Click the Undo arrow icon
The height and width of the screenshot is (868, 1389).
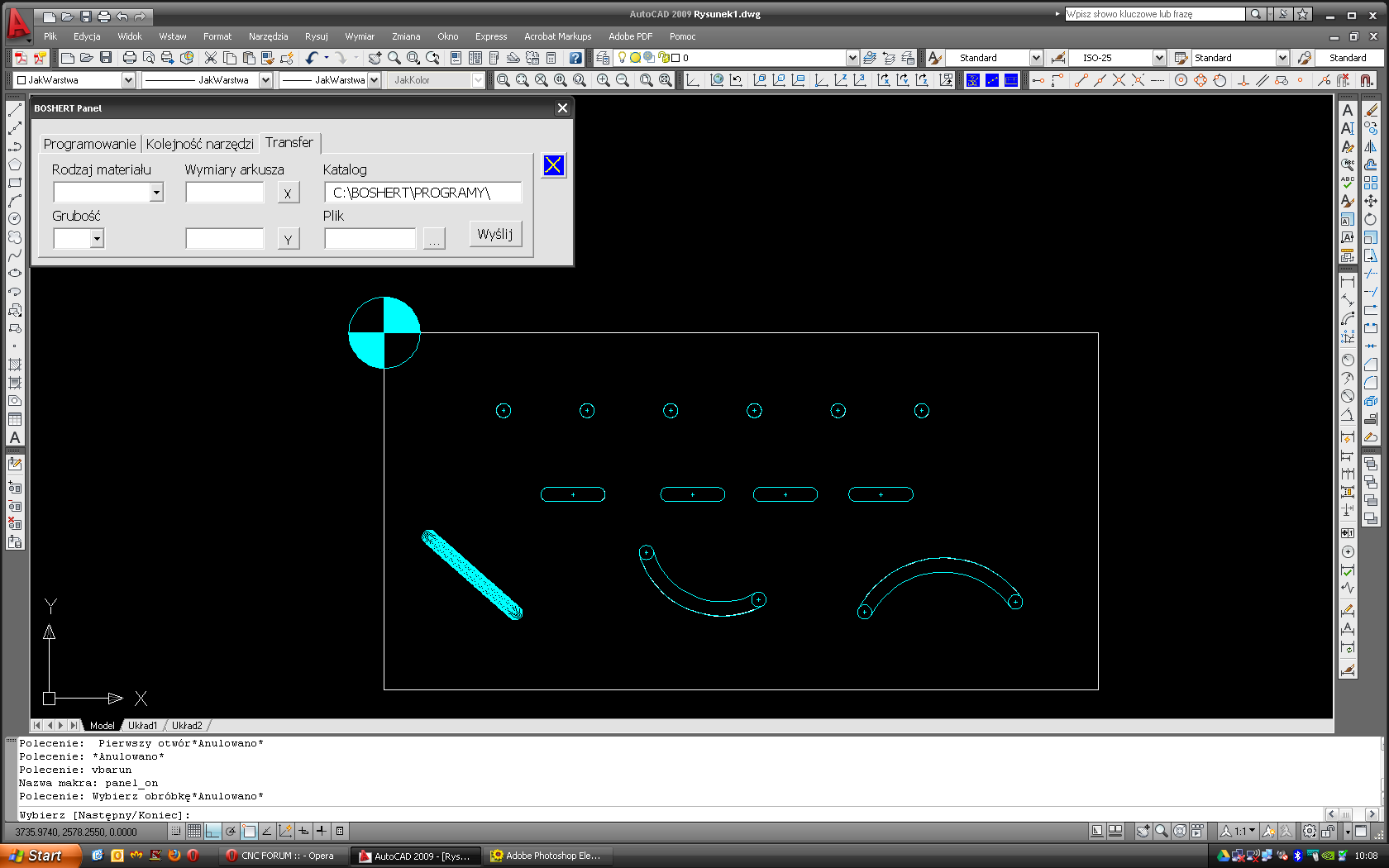(312, 58)
